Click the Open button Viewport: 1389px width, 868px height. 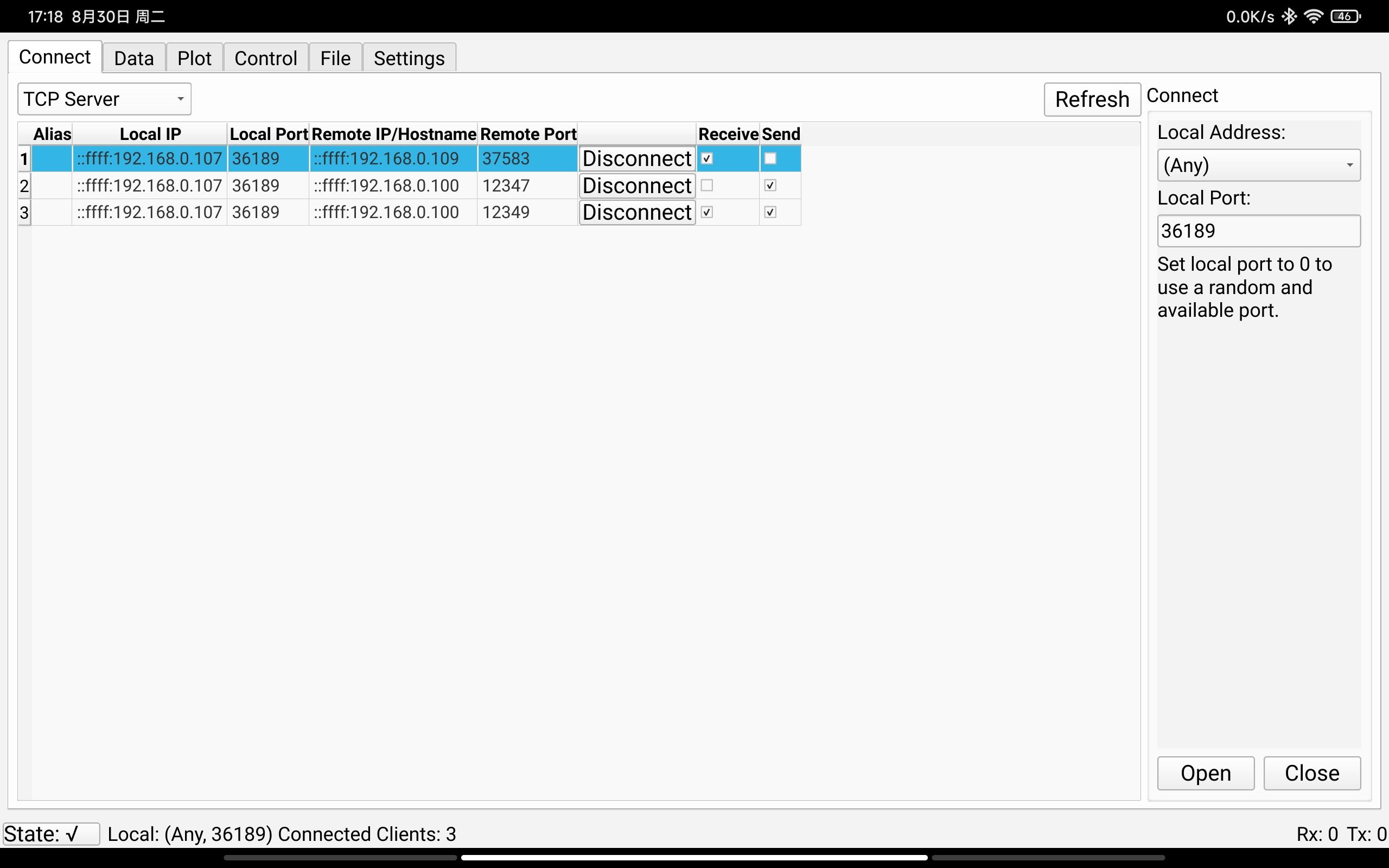pos(1205,773)
